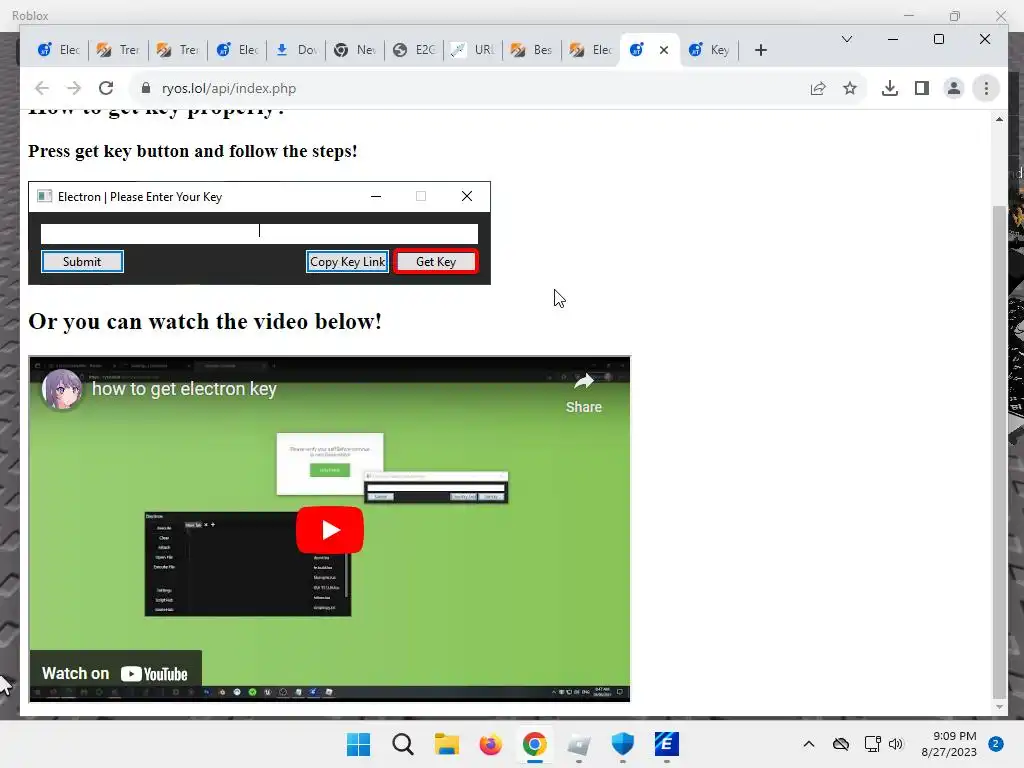Click the Chrome taskbar icon
1024x768 pixels.
click(x=534, y=744)
